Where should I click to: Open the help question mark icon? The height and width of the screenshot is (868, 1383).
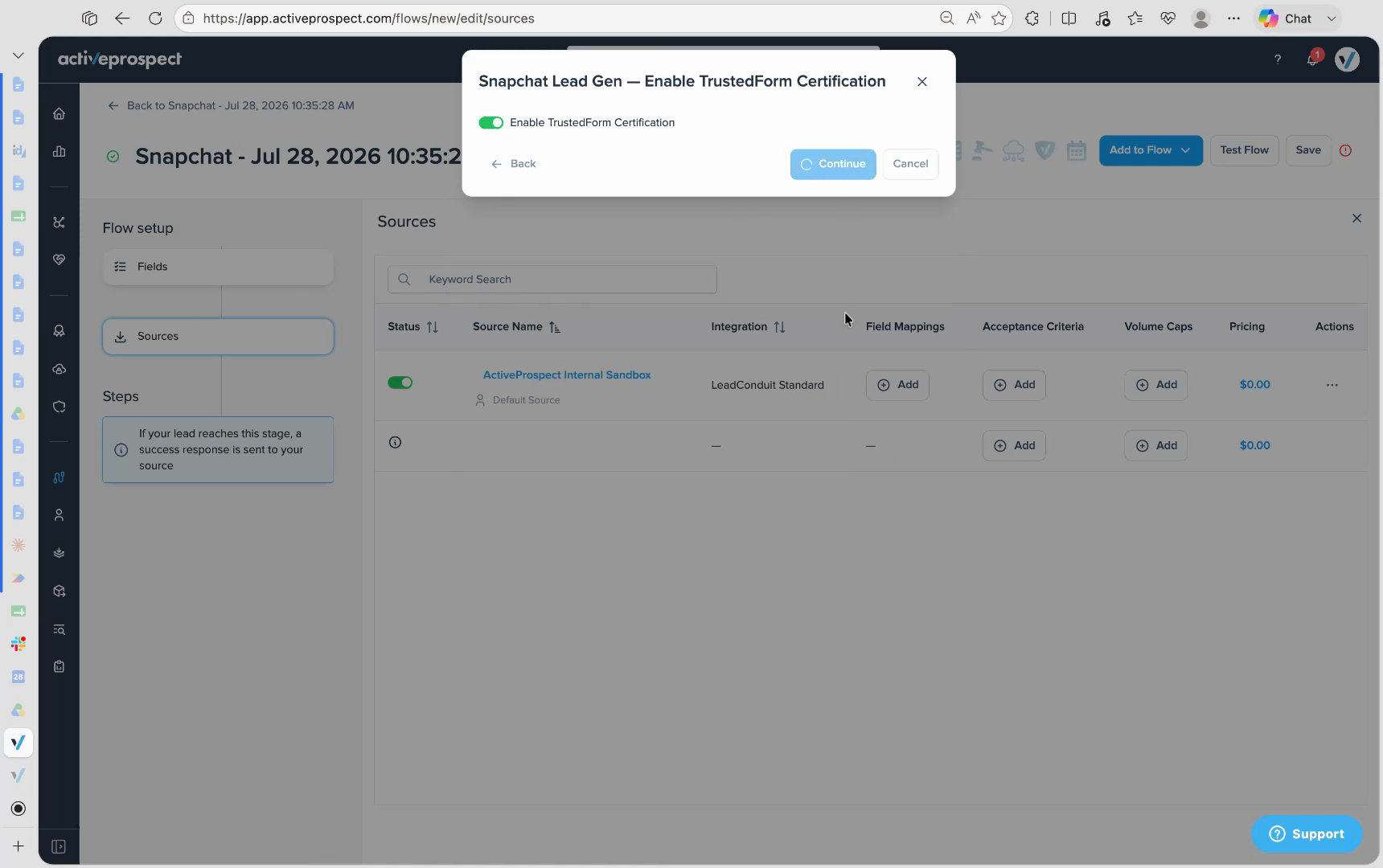[1277, 59]
